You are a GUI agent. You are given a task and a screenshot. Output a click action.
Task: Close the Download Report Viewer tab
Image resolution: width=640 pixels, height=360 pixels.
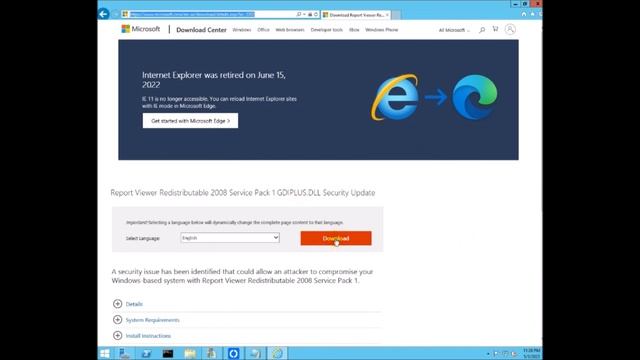point(387,15)
